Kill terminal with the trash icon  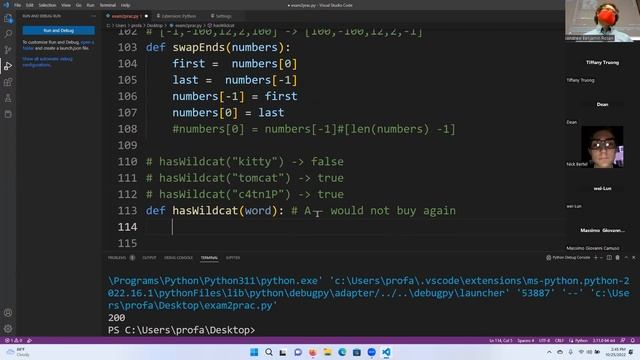[618, 258]
